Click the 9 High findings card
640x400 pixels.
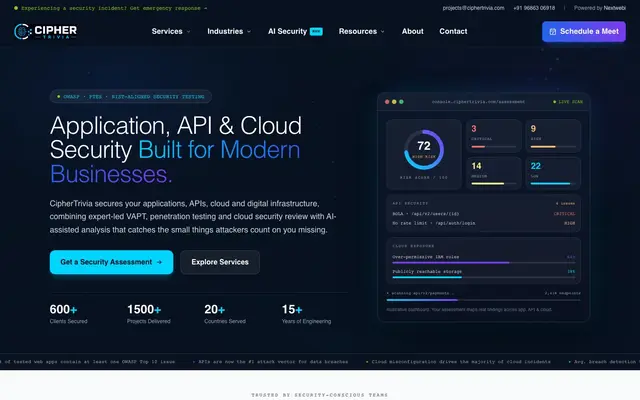553,136
